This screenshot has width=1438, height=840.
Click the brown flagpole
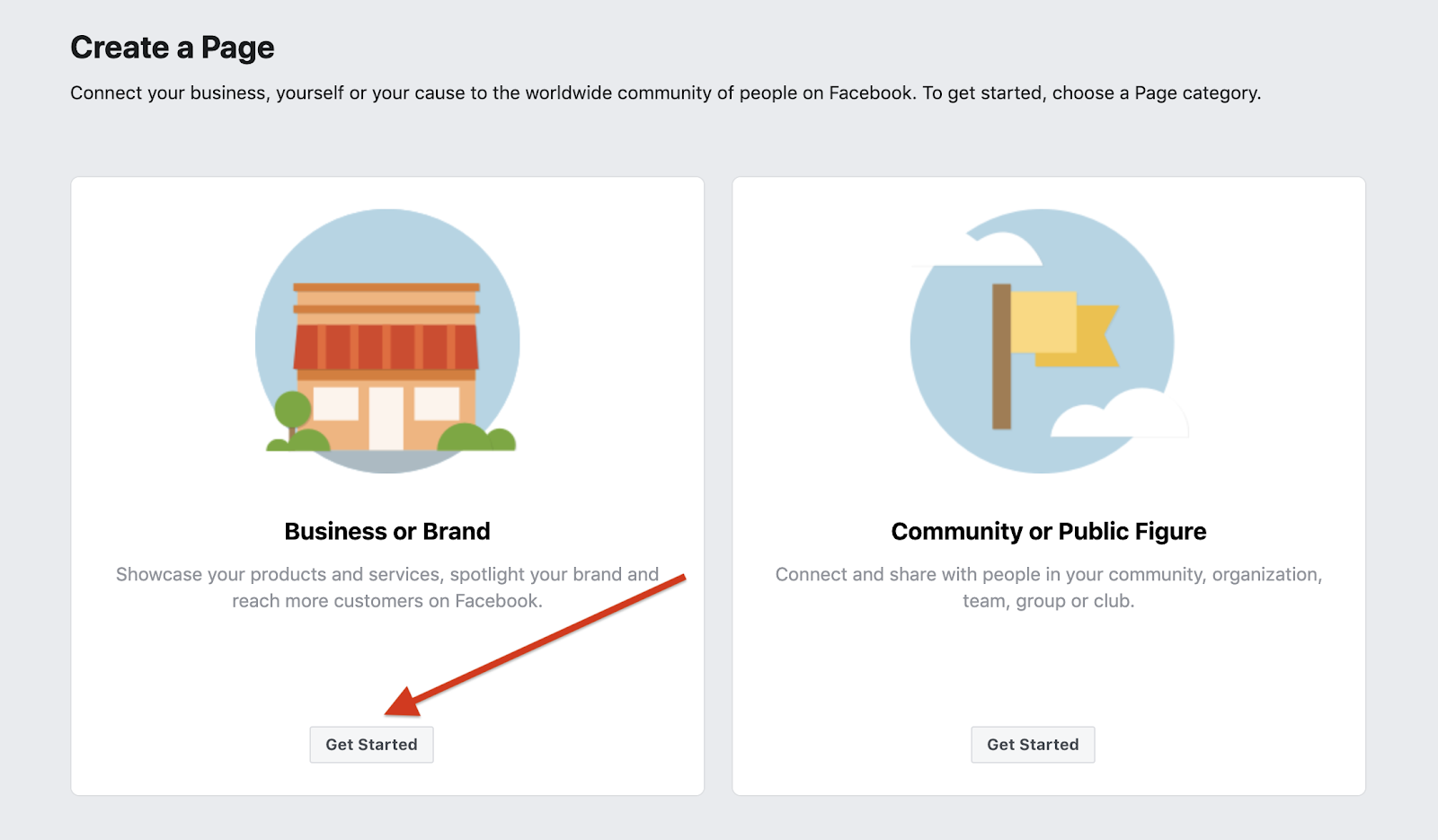pyautogui.click(x=1001, y=357)
